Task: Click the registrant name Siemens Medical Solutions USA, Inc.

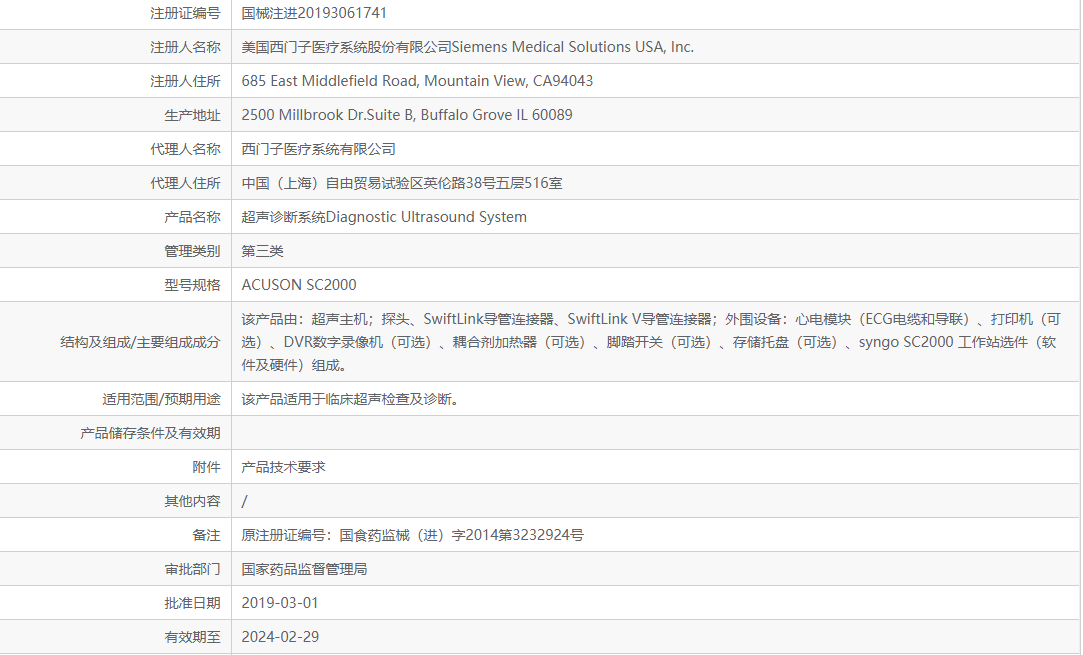Action: coord(573,47)
